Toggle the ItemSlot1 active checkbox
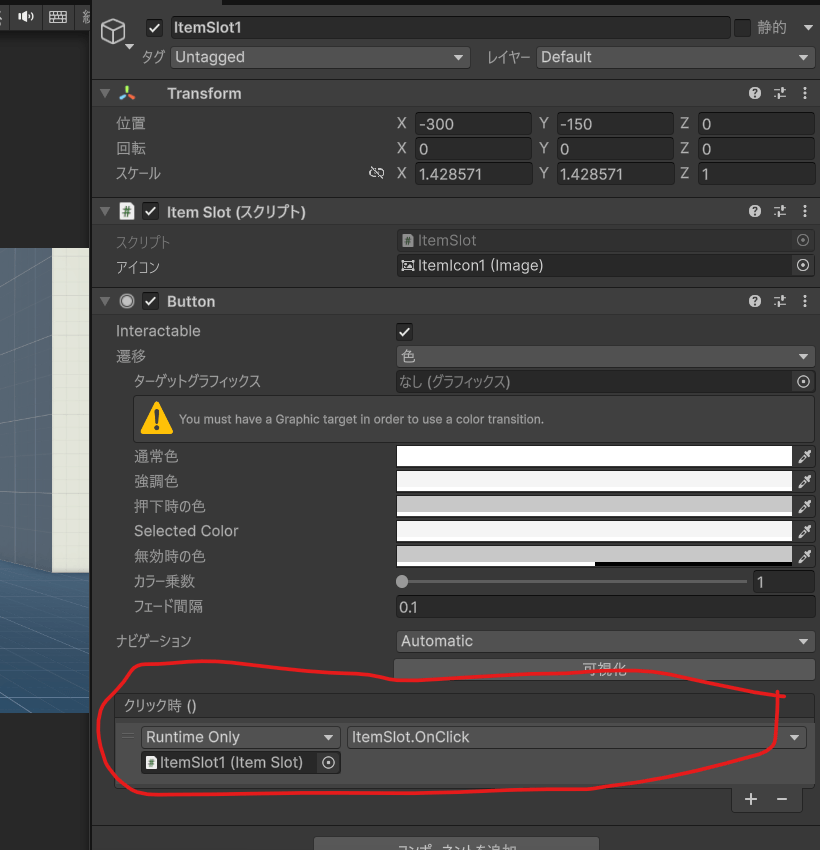The image size is (820, 850). tap(154, 28)
